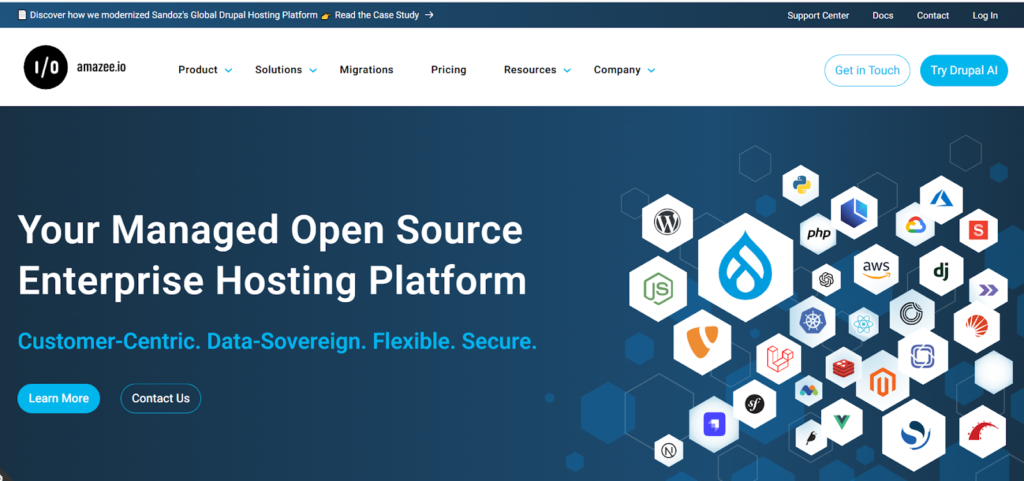Expand the Product dropdown menu
Screen dimensions: 1024x481
pos(204,70)
